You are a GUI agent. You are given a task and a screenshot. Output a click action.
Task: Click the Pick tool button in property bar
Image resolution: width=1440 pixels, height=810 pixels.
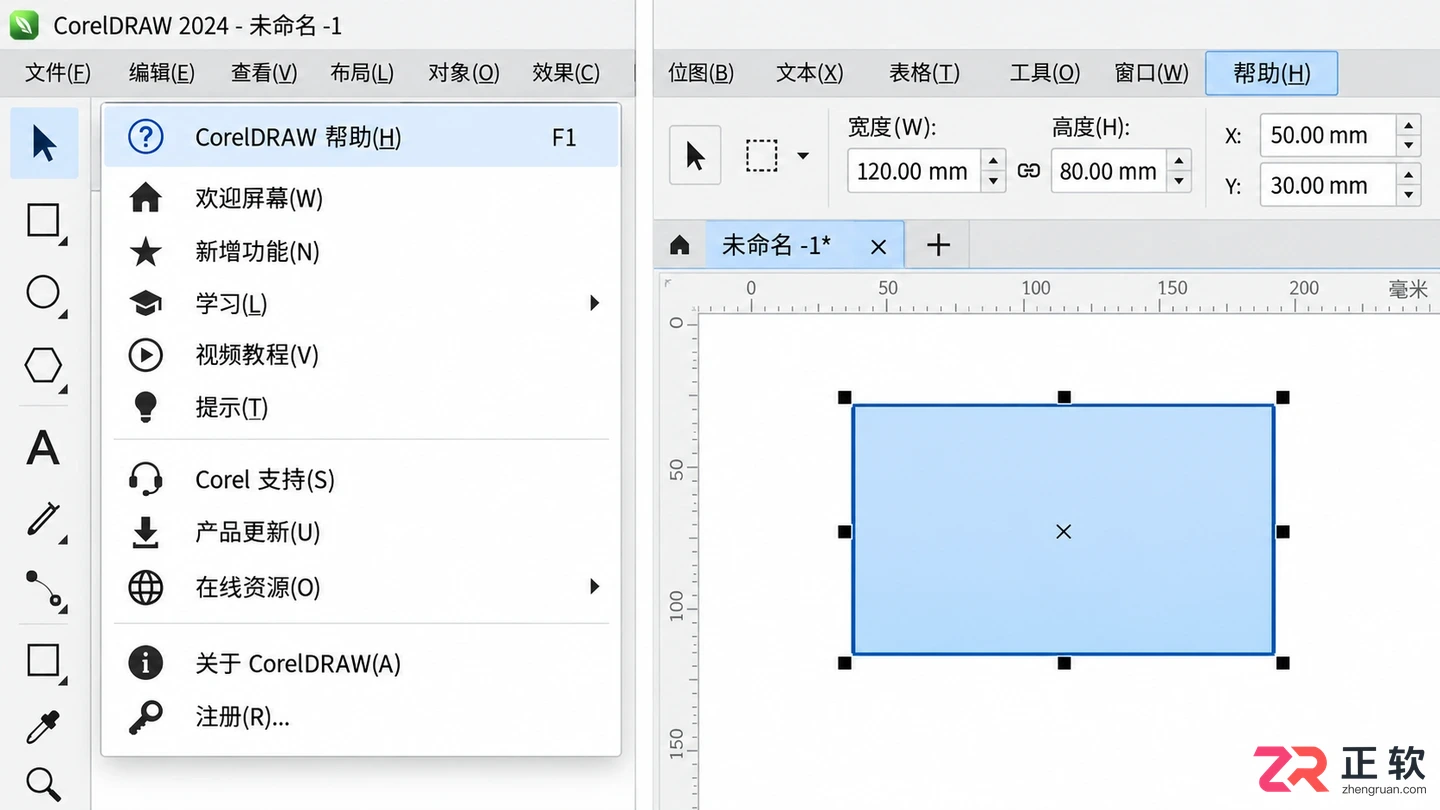695,156
